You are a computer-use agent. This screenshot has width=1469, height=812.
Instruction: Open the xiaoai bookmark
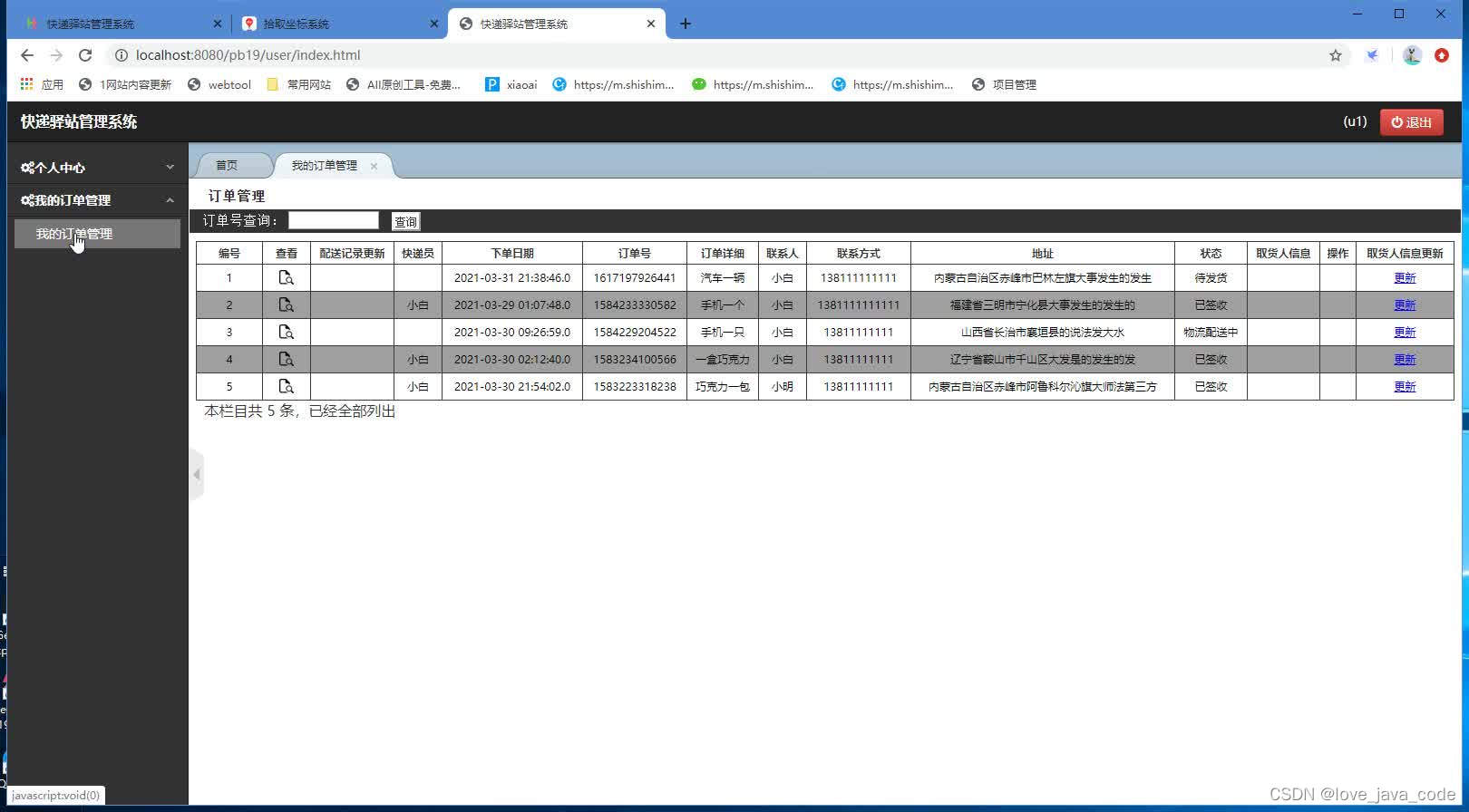point(511,84)
